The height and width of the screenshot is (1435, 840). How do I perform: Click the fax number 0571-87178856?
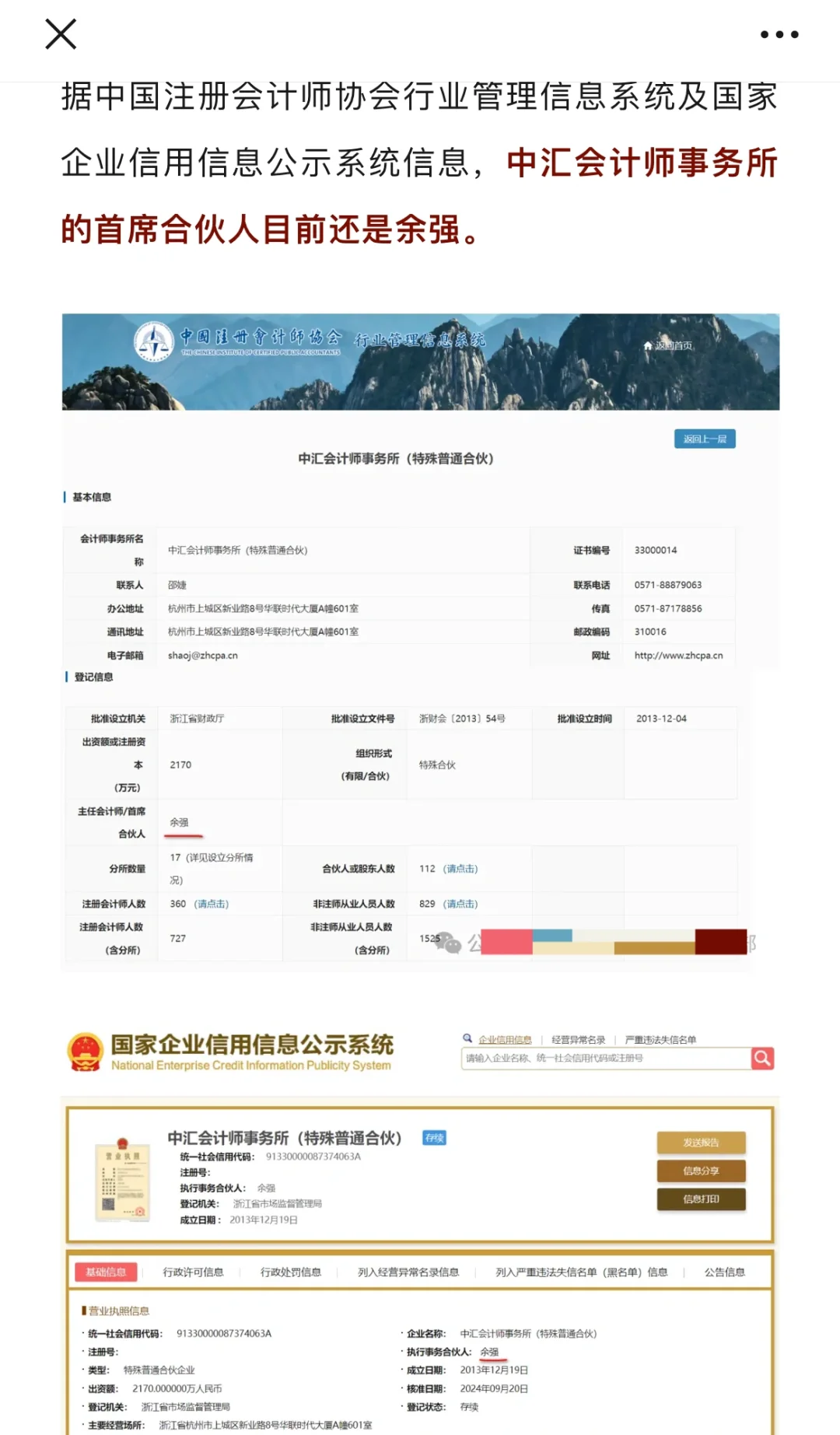pos(668,608)
